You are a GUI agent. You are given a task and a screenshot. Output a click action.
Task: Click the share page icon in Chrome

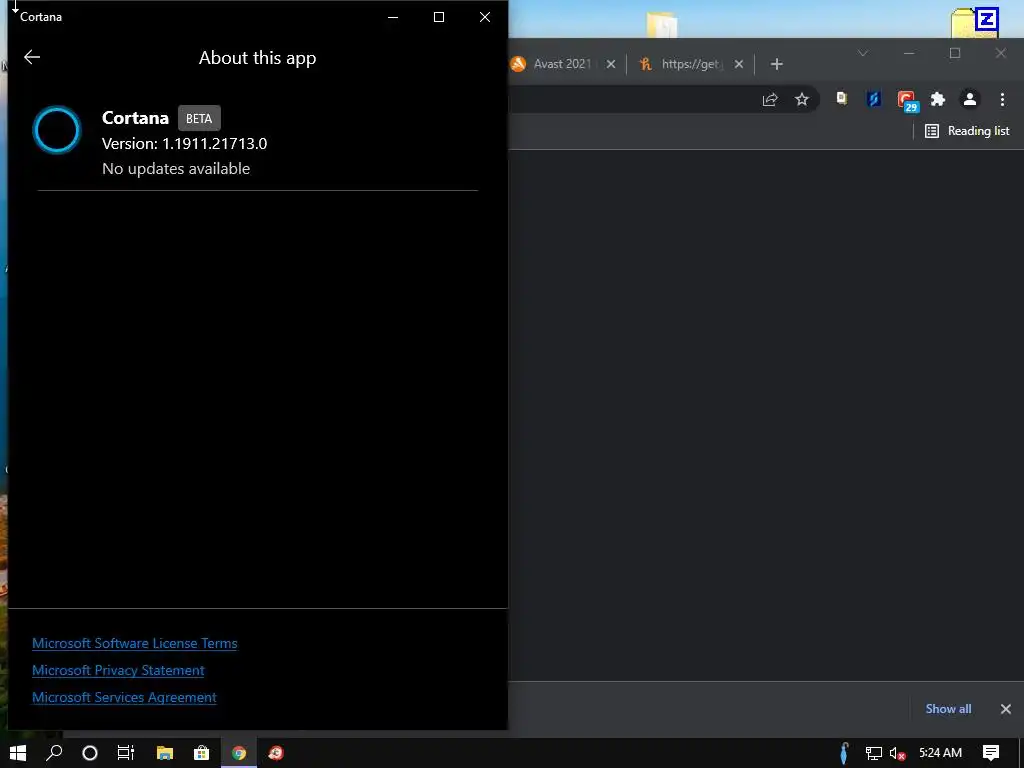click(x=770, y=99)
